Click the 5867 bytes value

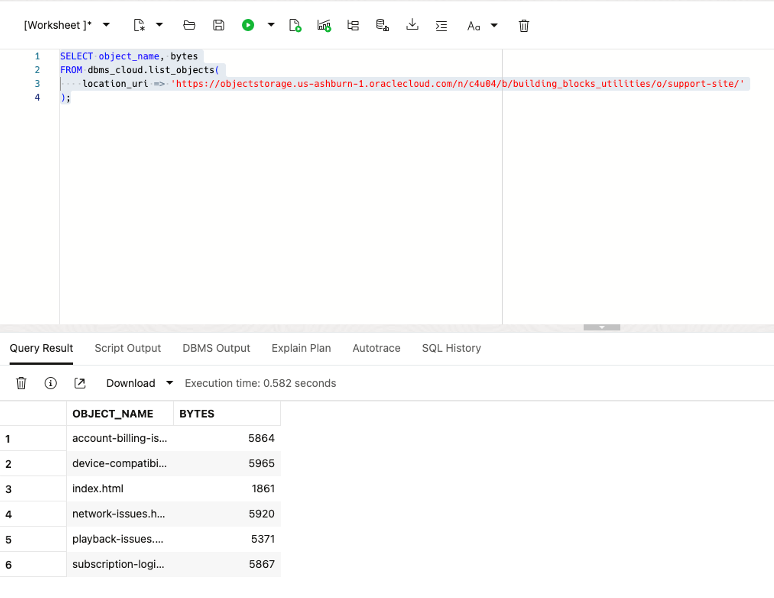tap(261, 564)
